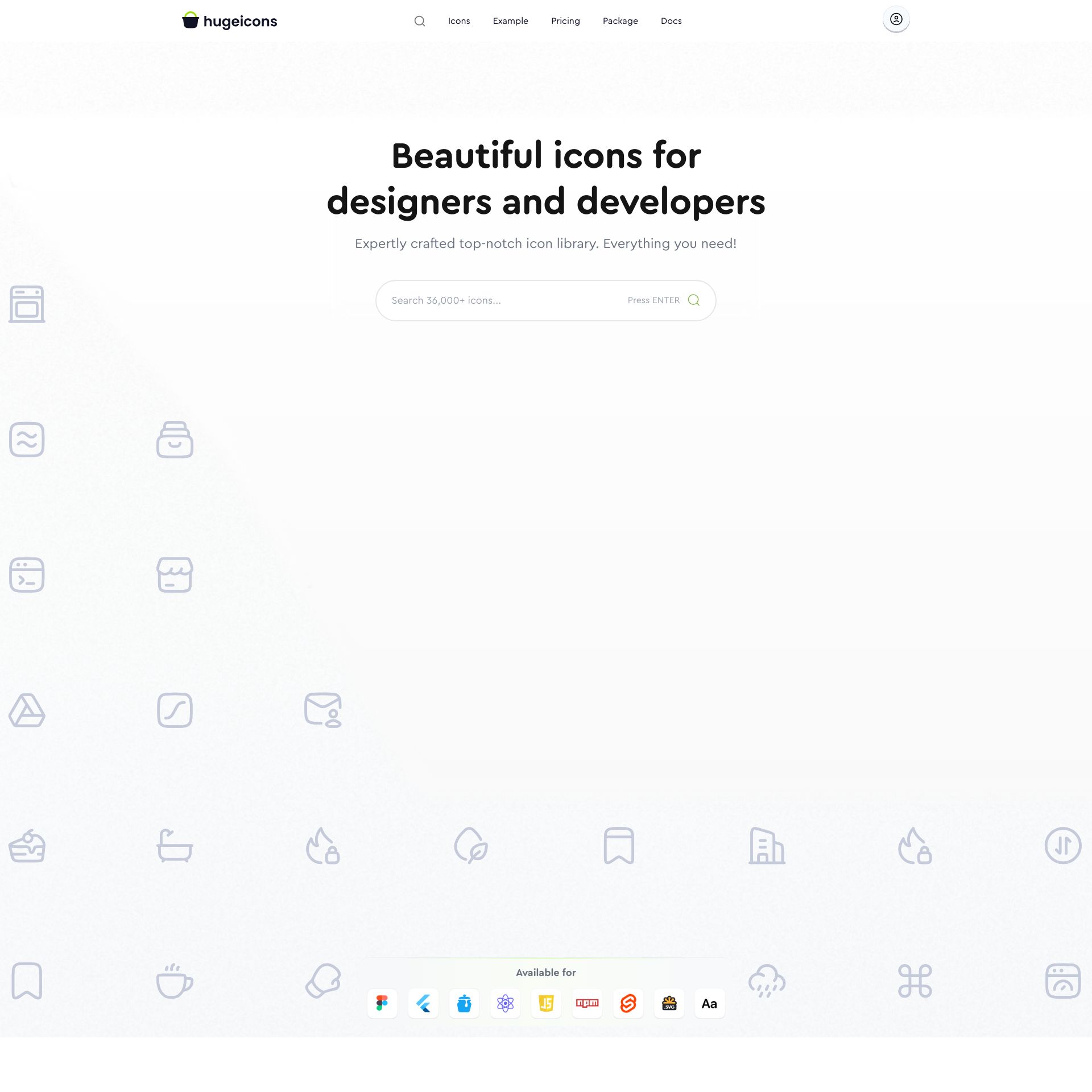Select the Figma platform icon
1092x1092 pixels.
(x=382, y=1003)
